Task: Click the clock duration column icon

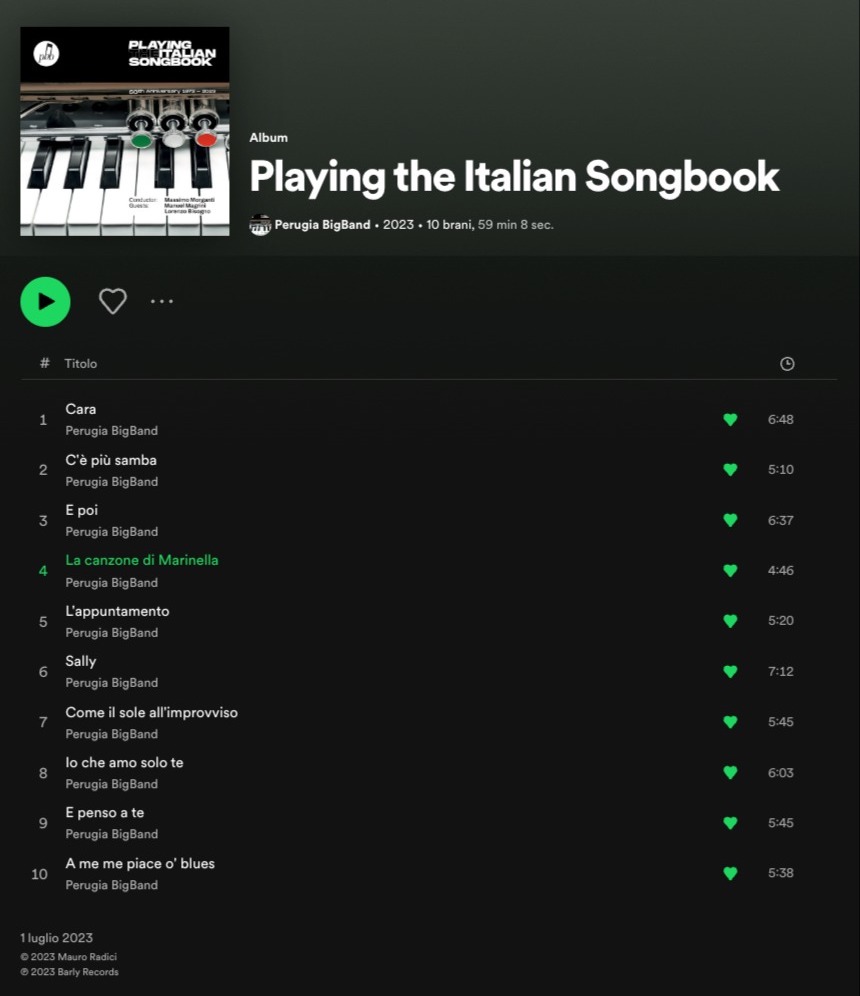Action: [787, 364]
